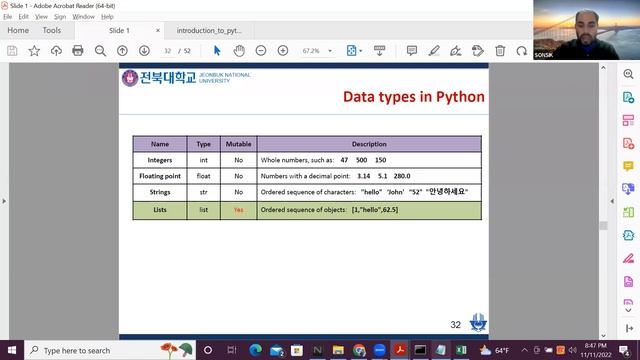Click the Save file icon
640x360 pixels.
[12, 51]
